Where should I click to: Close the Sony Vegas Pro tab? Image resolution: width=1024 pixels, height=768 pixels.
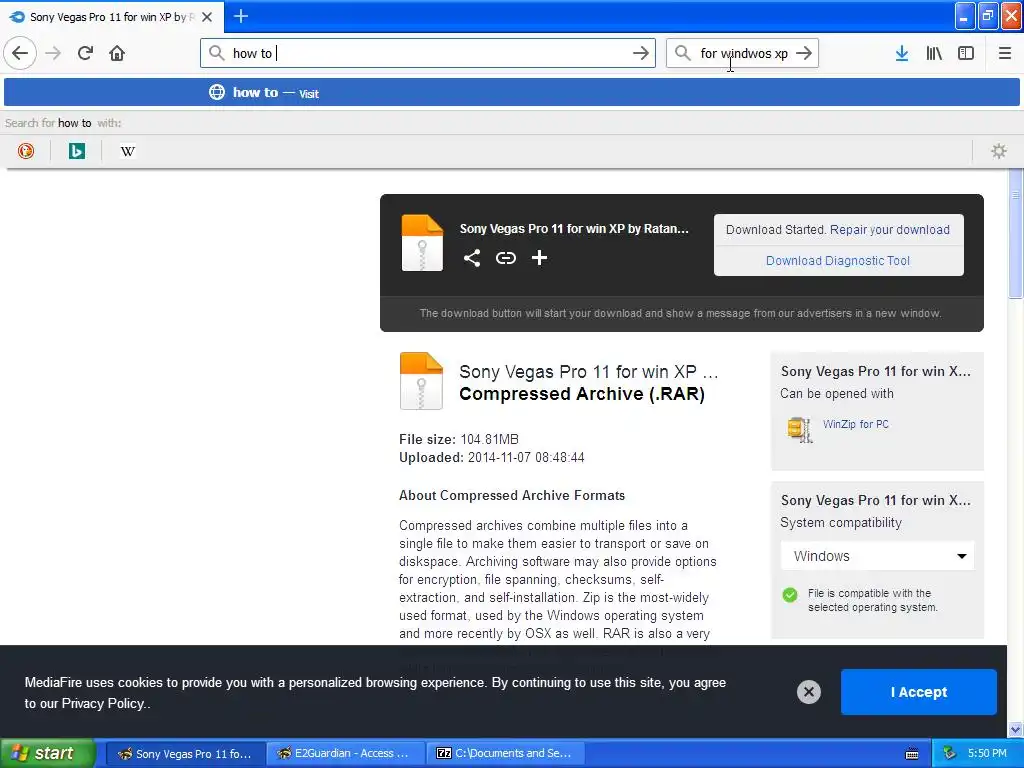click(x=207, y=17)
